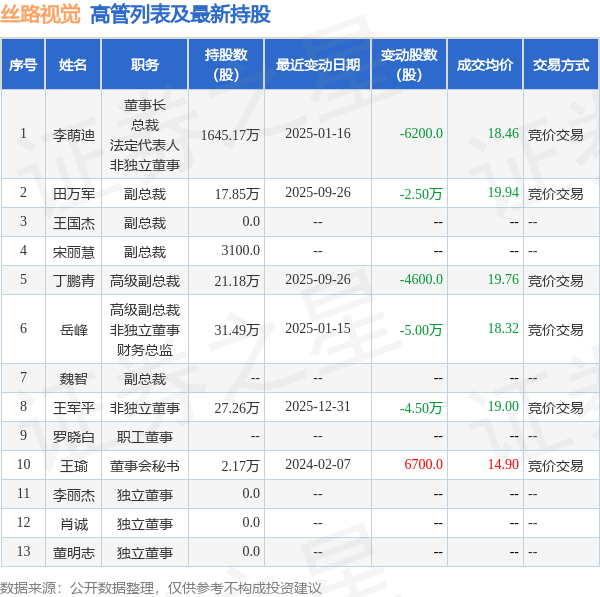Select the name 宋丽慧
Viewport: 600px width, 597px height.
point(73,252)
